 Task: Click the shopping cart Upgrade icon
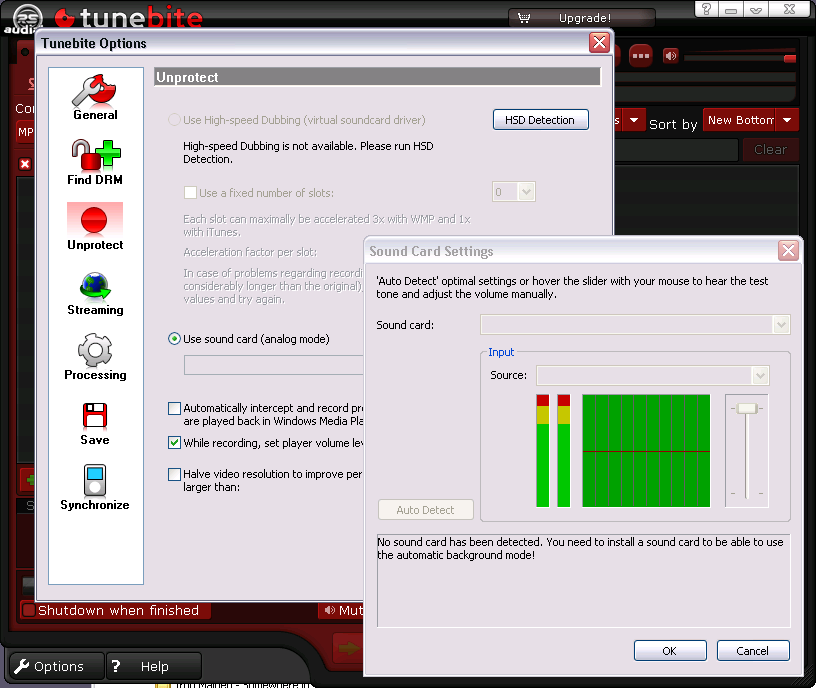[x=524, y=18]
